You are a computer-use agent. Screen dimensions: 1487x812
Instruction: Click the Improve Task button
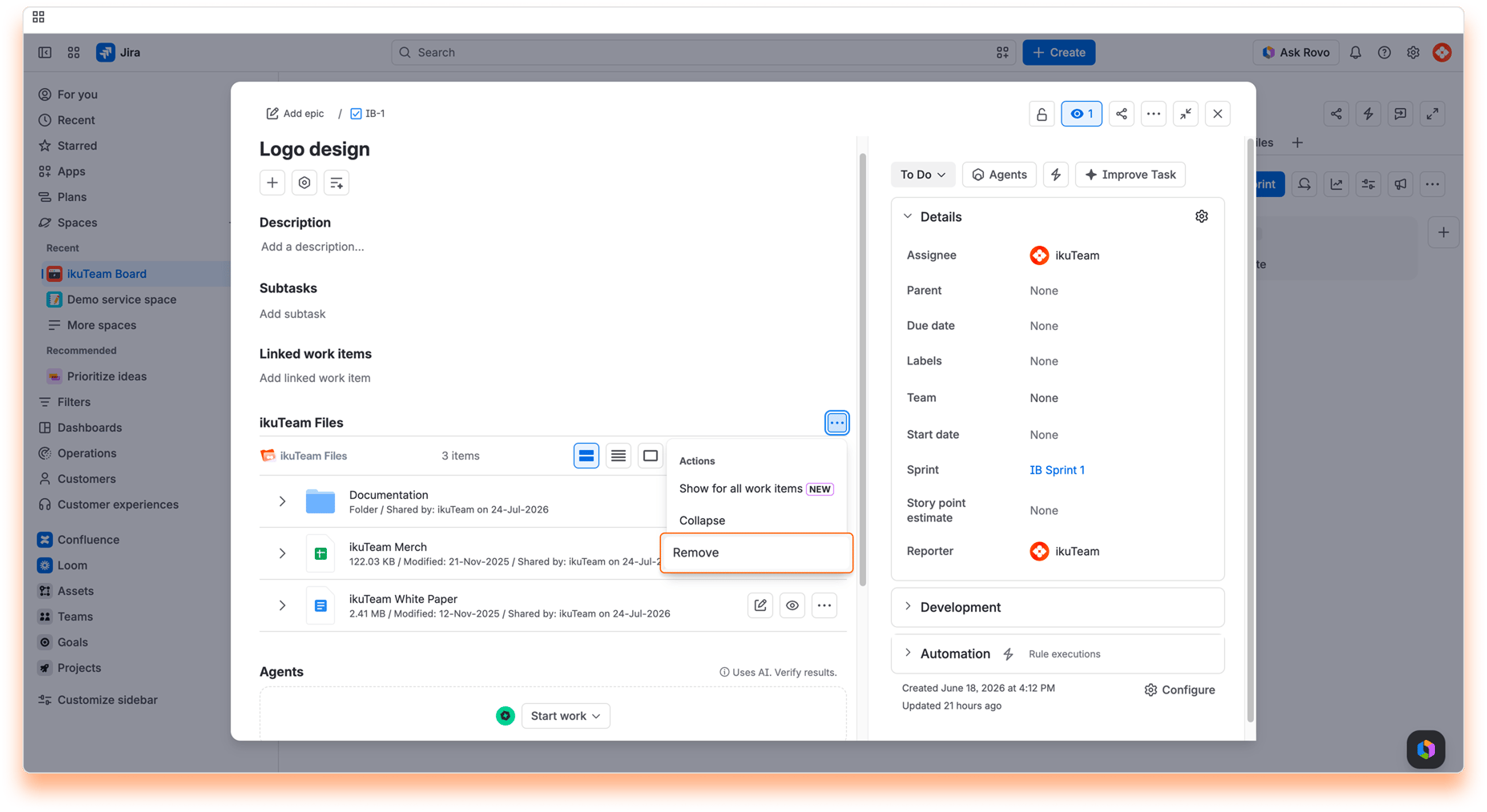tap(1130, 175)
